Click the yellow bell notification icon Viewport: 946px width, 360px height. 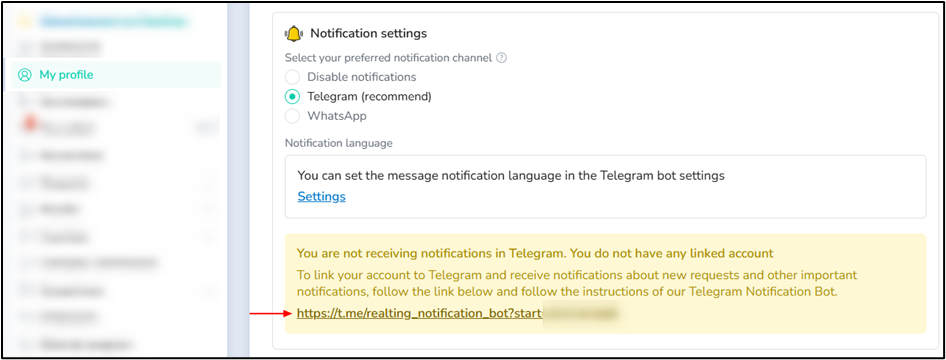click(x=294, y=33)
